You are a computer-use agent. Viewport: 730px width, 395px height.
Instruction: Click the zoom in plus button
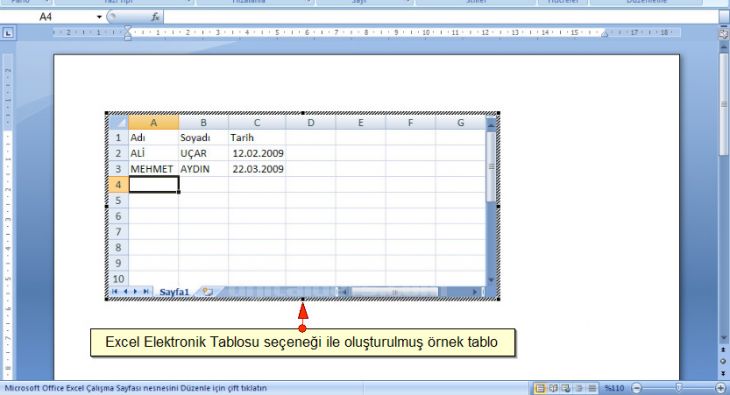(720, 388)
